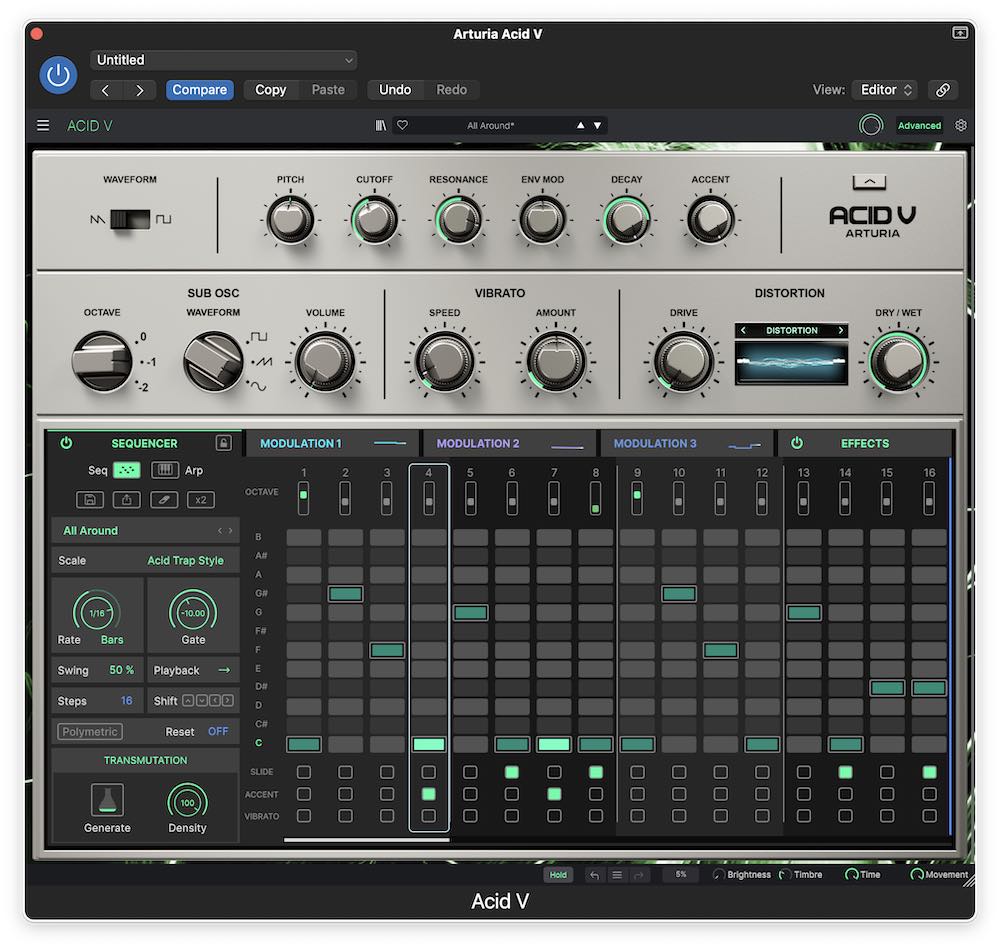The width and height of the screenshot is (1000, 949).
Task: Open the settings gear icon
Action: tap(960, 126)
